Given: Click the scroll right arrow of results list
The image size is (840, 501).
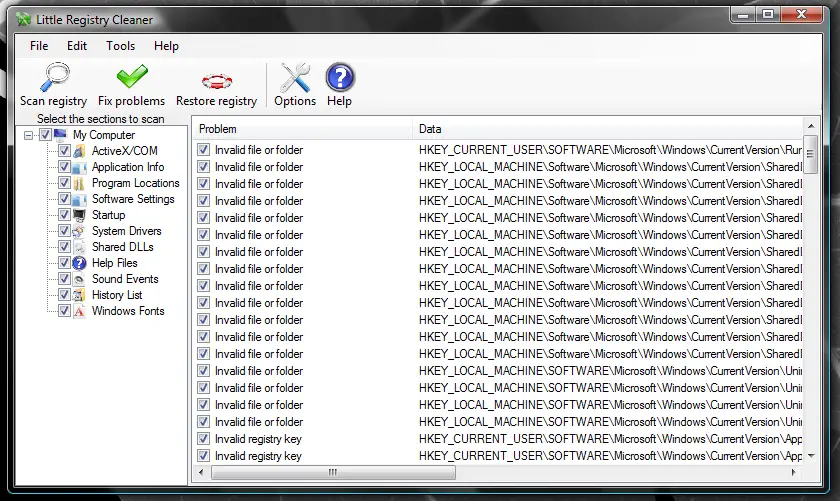Looking at the screenshot, I should point(794,473).
